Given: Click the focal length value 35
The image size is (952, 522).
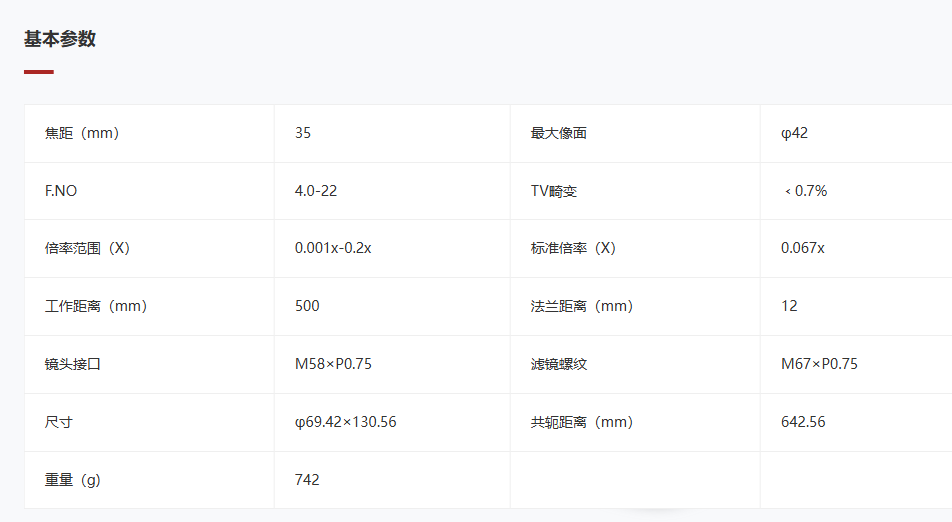Looking at the screenshot, I should coord(303,133).
